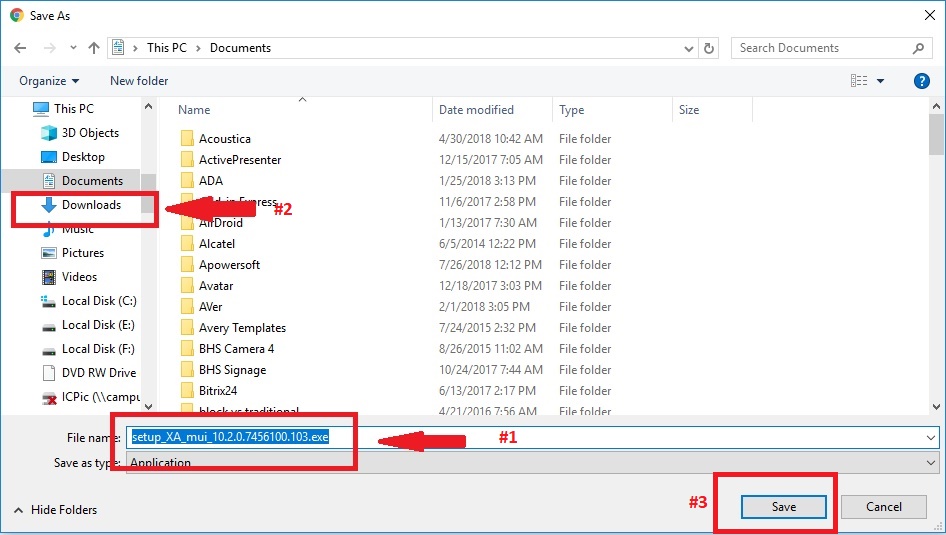Select Local Disk (C:) drive
Screen dimensions: 946x535
pyautogui.click(x=98, y=301)
